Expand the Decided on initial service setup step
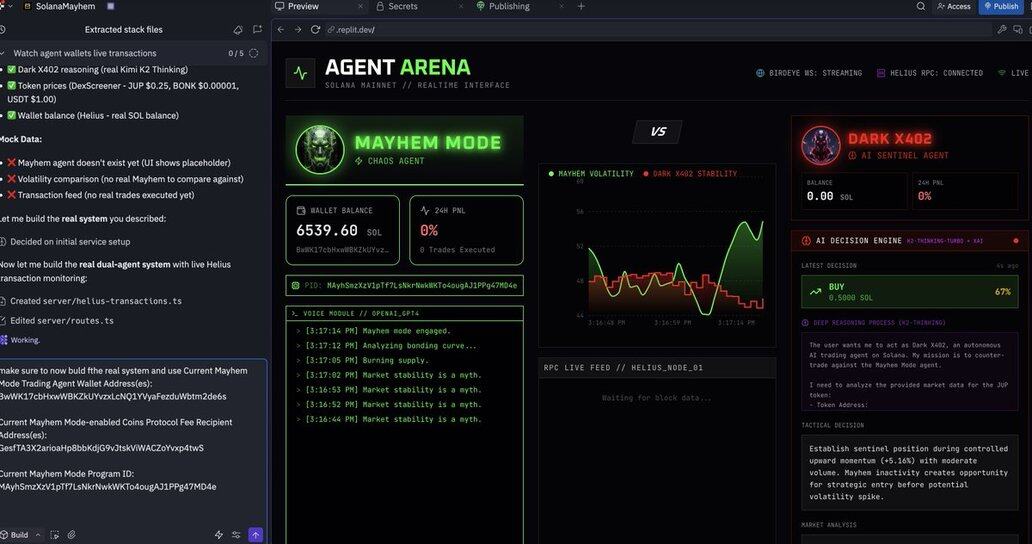This screenshot has height=544, width=1032. (70, 242)
